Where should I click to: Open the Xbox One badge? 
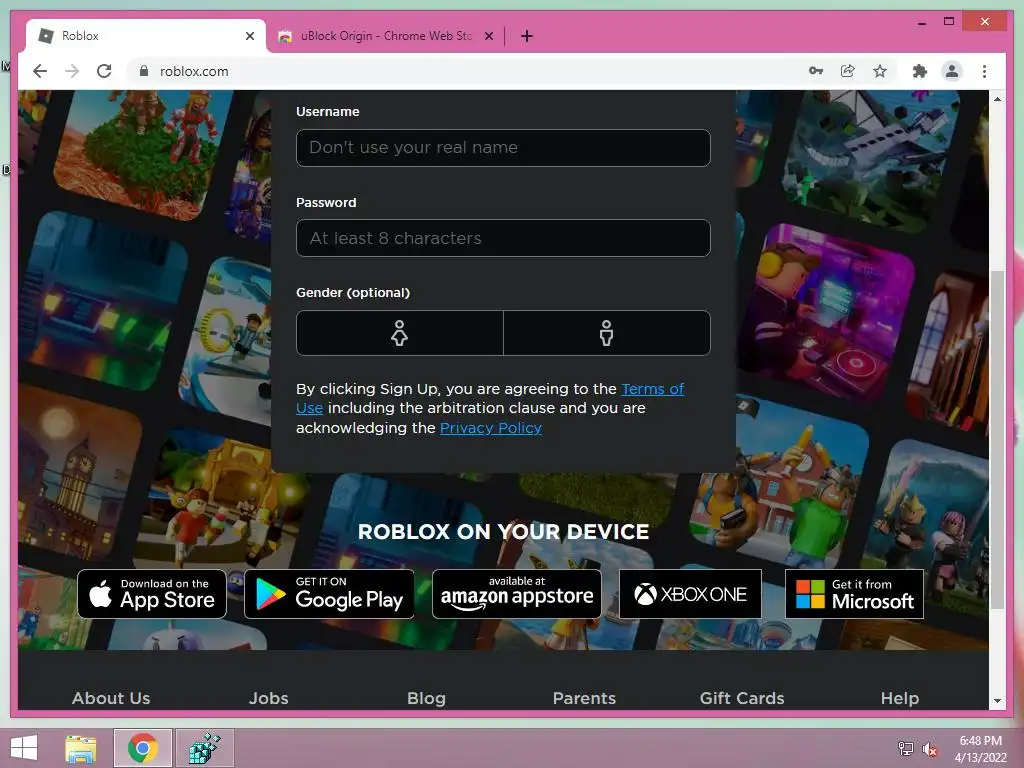click(x=690, y=594)
